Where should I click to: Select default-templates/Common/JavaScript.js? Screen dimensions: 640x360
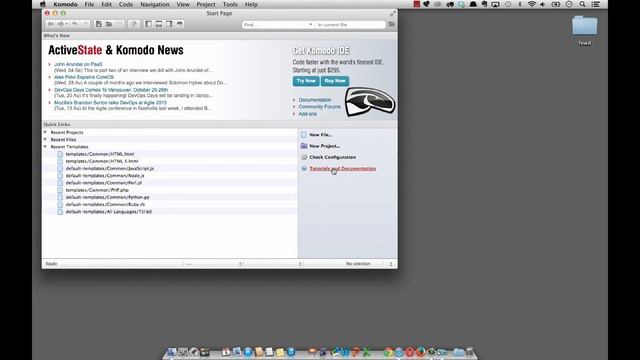110,168
